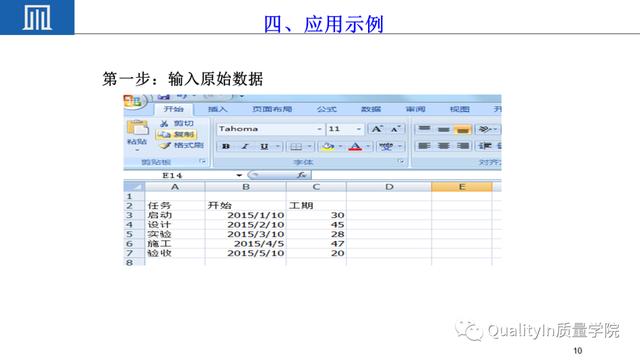Open the 审阅 (Review) tab

point(416,109)
